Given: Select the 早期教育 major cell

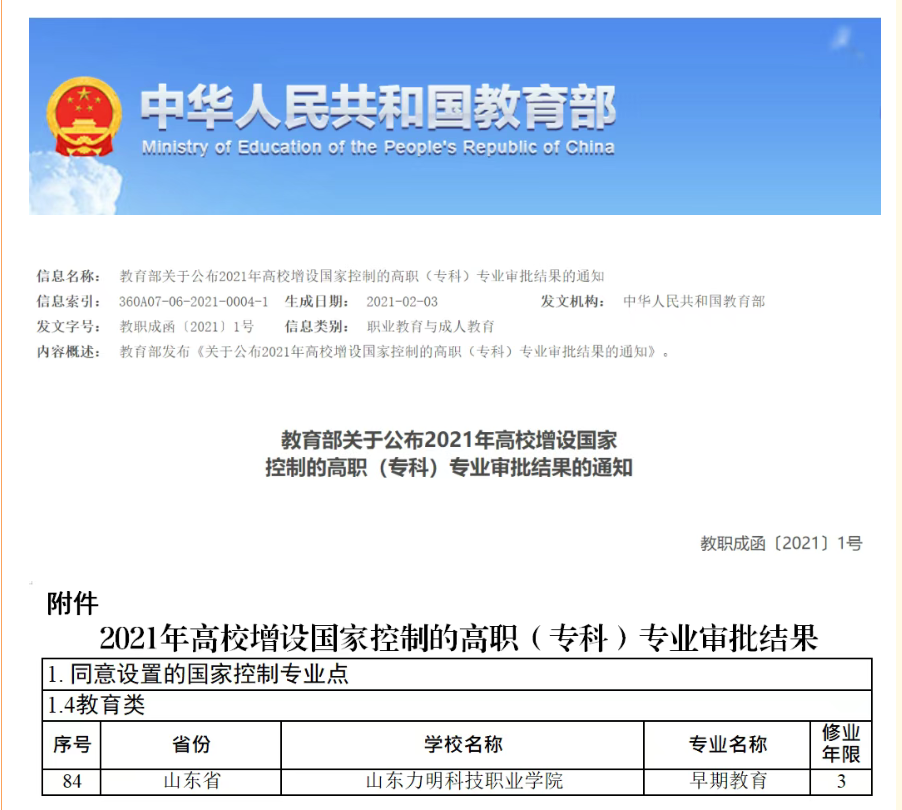Looking at the screenshot, I should [x=728, y=781].
